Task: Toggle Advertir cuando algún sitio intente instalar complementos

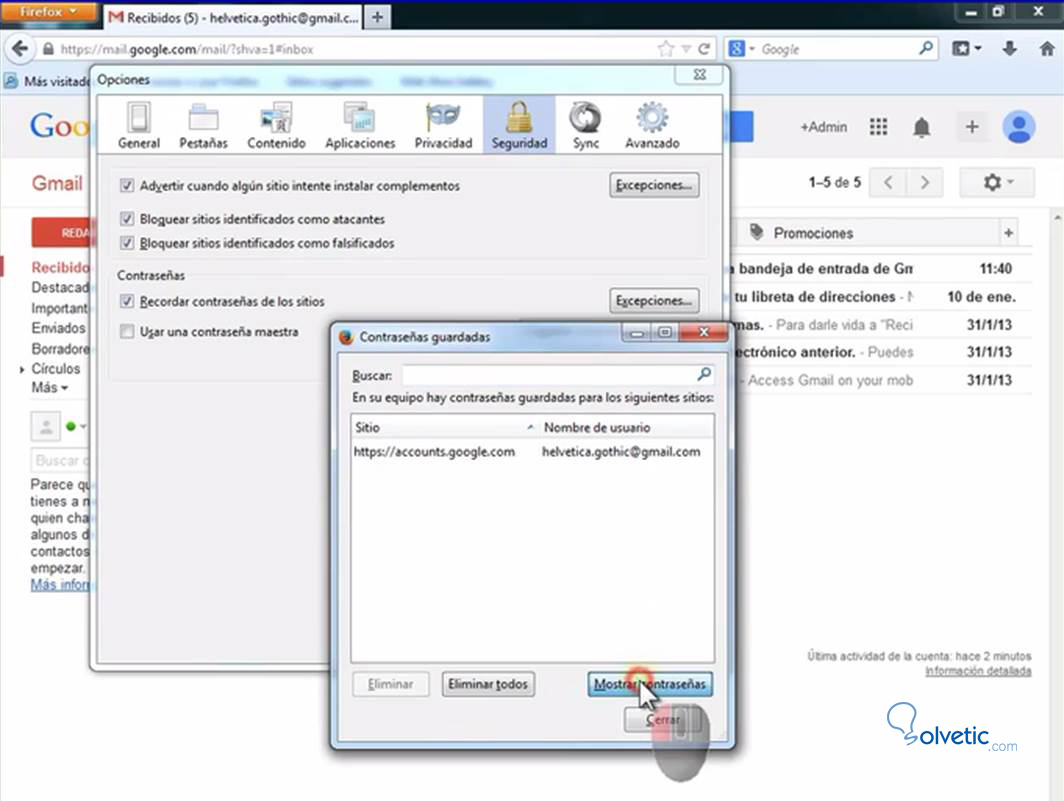Action: [x=127, y=185]
